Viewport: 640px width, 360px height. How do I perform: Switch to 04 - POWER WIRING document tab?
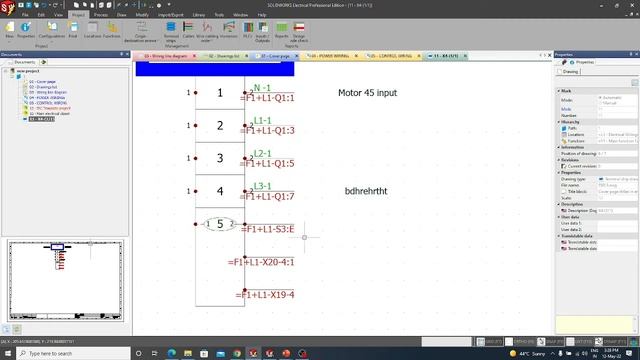[x=330, y=56]
